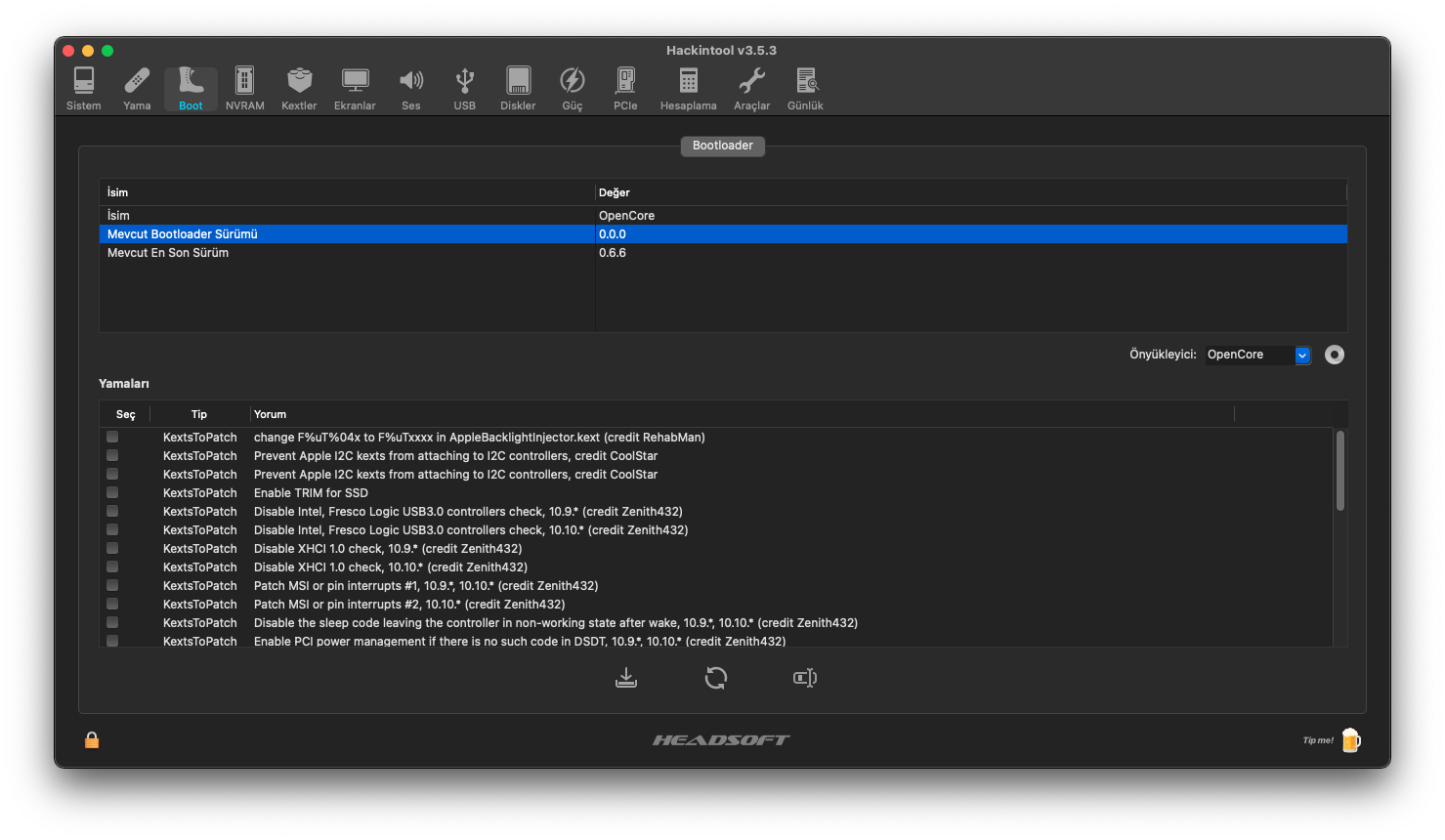1445x840 pixels.
Task: Open the Güç power section
Action: 573,89
